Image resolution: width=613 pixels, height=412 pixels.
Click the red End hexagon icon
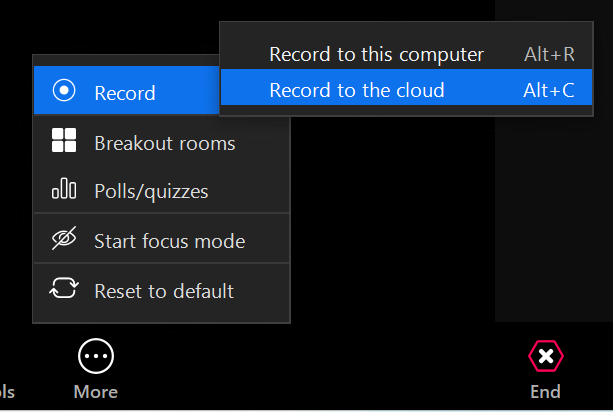[545, 356]
